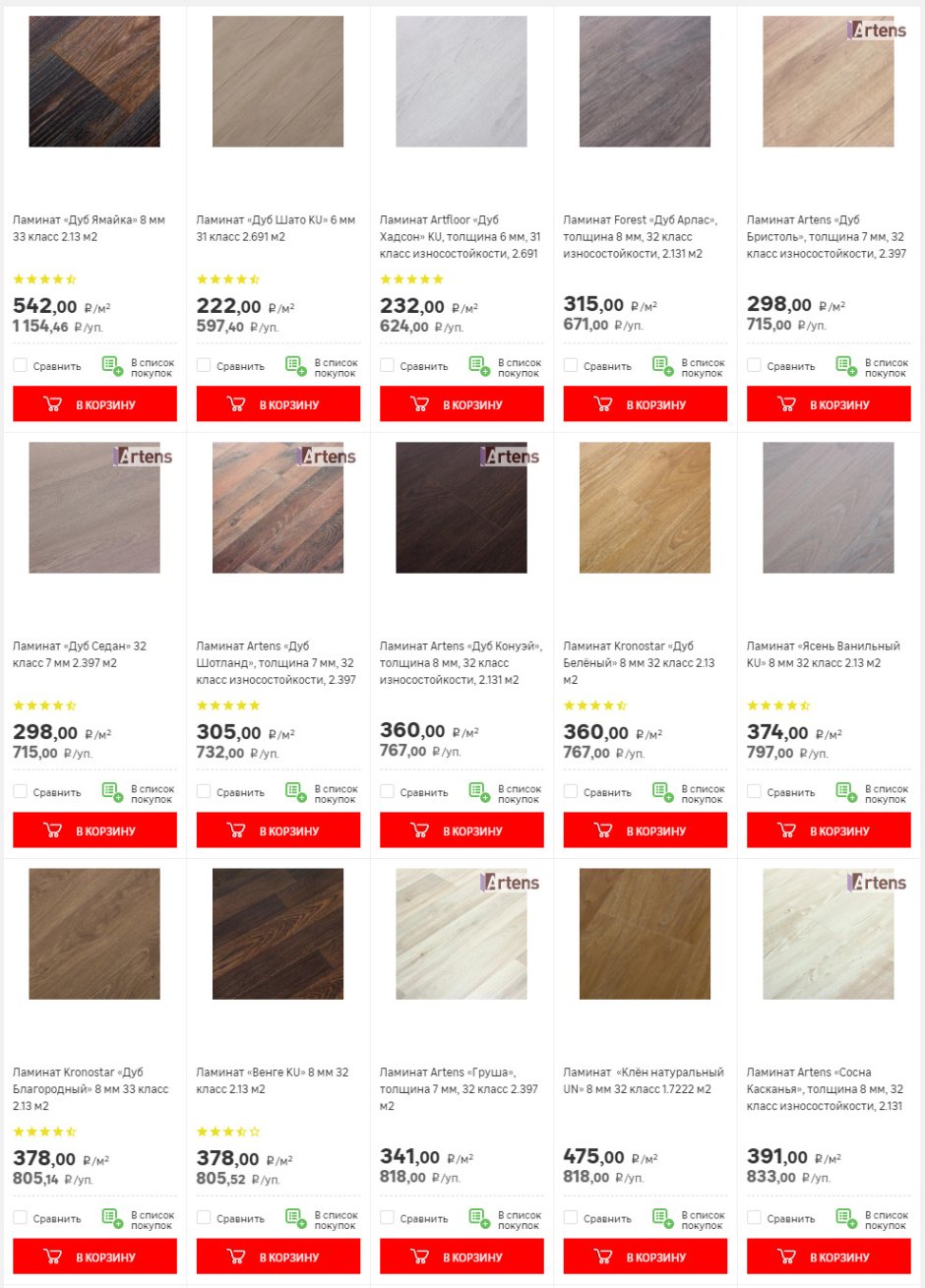Tick Сравнить checkbox for «Дуб Ямайка»
The height and width of the screenshot is (1288, 925).
click(x=20, y=365)
